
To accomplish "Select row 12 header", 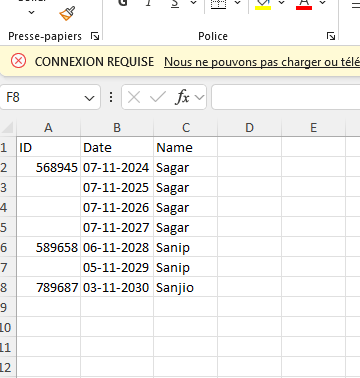I will (x=8, y=367).
